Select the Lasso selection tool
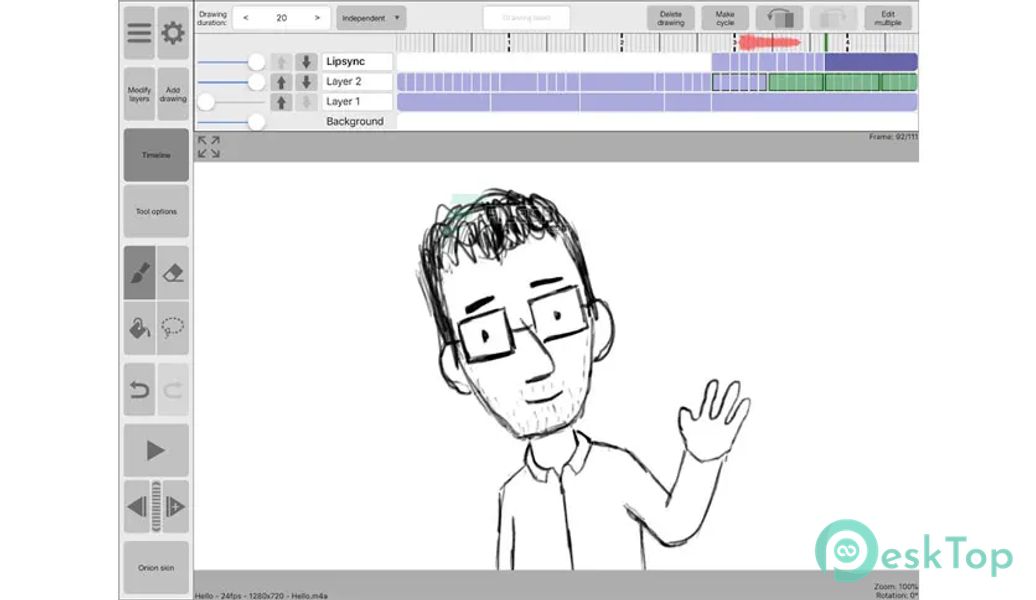 [x=173, y=328]
